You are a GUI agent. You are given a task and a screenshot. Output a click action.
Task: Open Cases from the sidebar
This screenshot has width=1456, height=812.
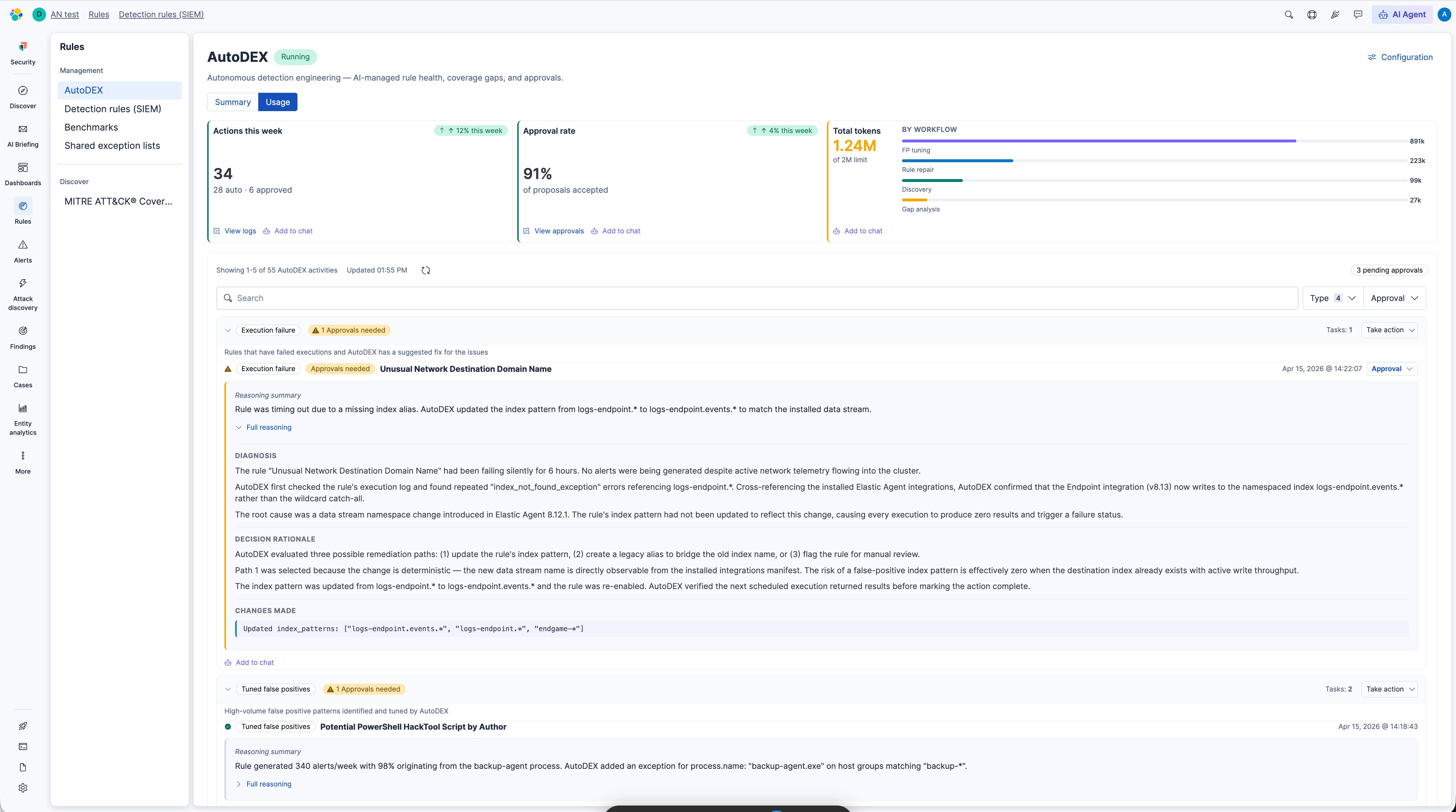click(x=23, y=377)
